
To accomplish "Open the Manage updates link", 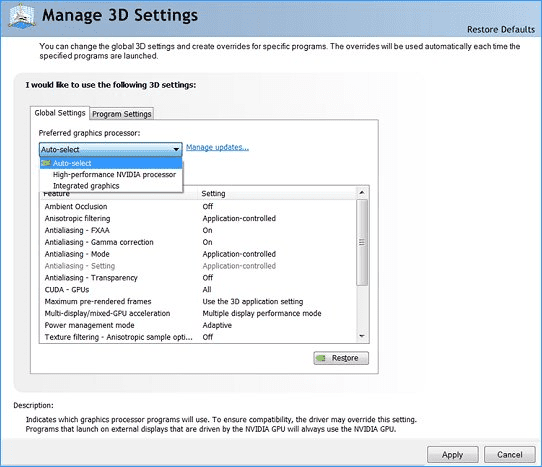I will pyautogui.click(x=217, y=147).
